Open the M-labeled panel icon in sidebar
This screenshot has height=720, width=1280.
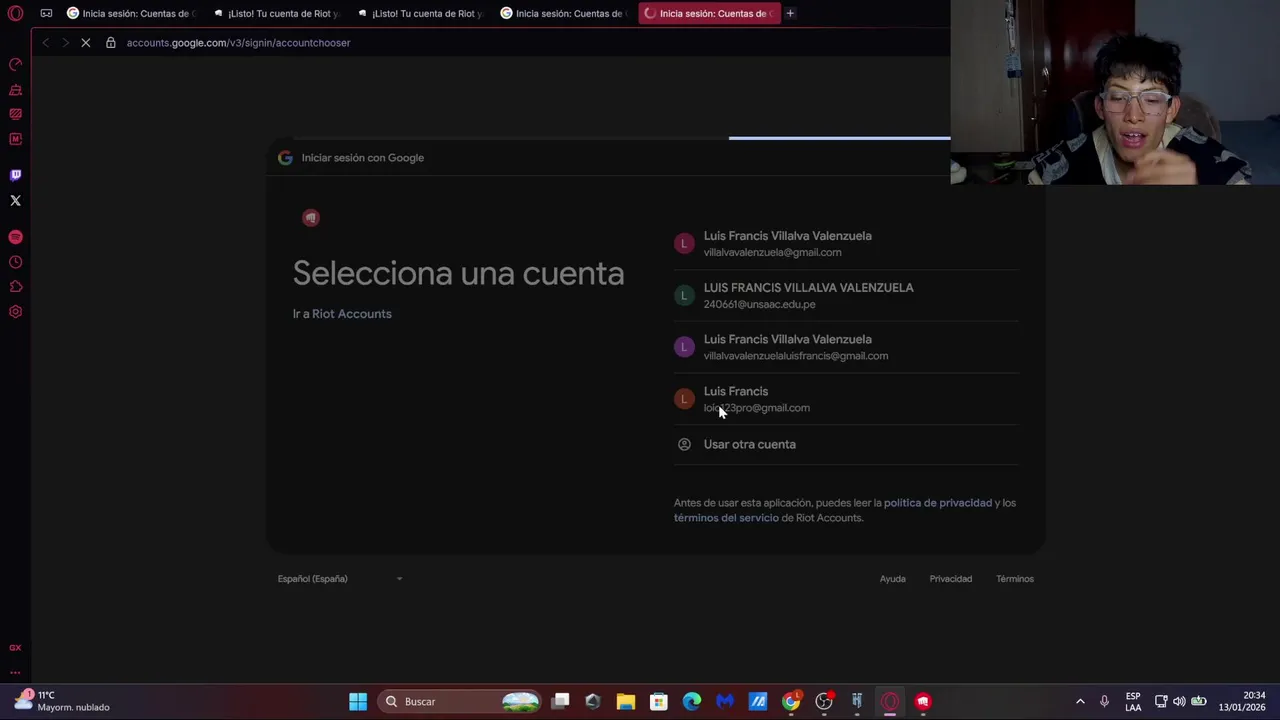(15, 139)
